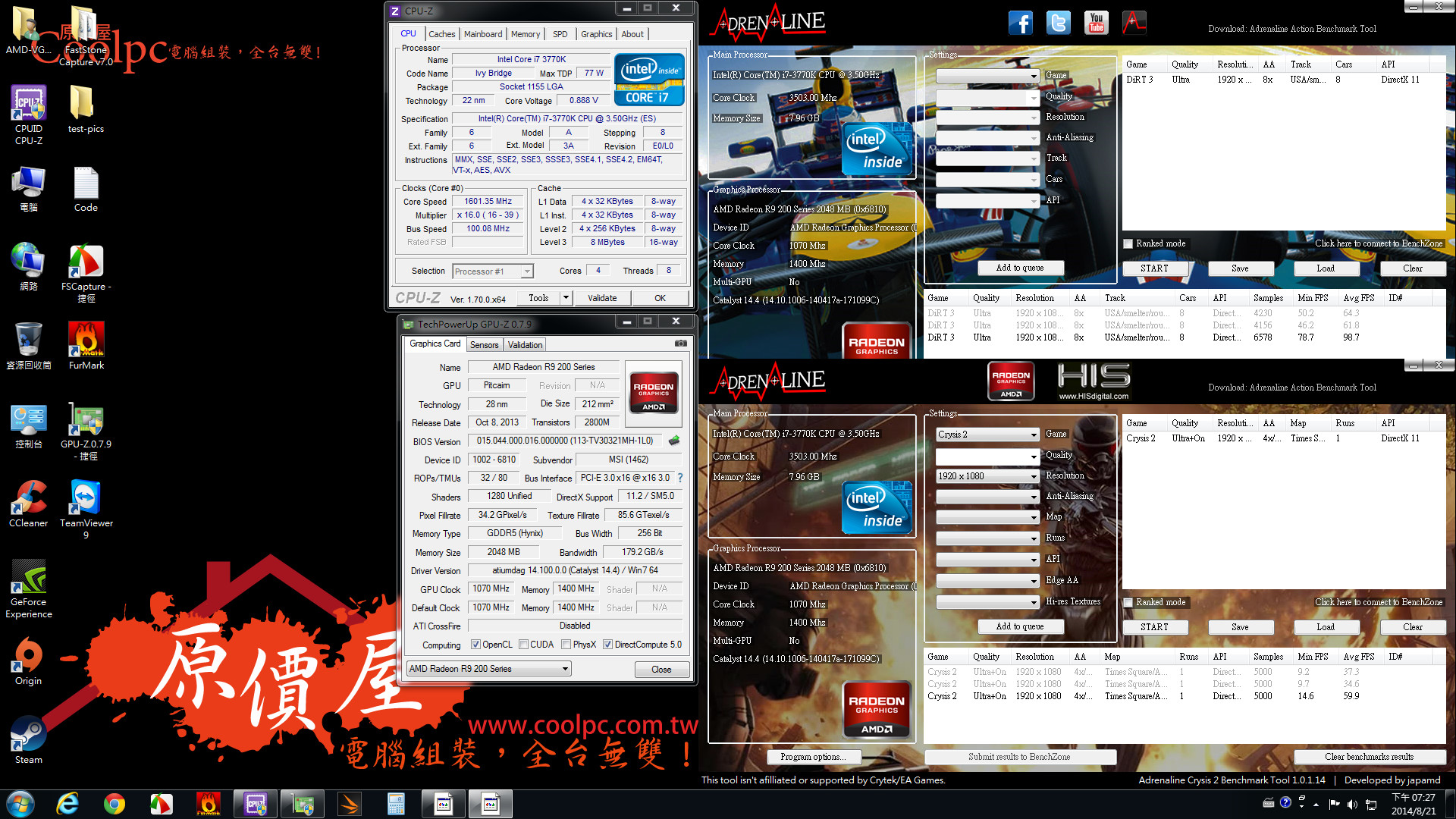1456x819 pixels.
Task: Toggle the OpenCL checkbox in GPU-Z
Action: pos(475,645)
